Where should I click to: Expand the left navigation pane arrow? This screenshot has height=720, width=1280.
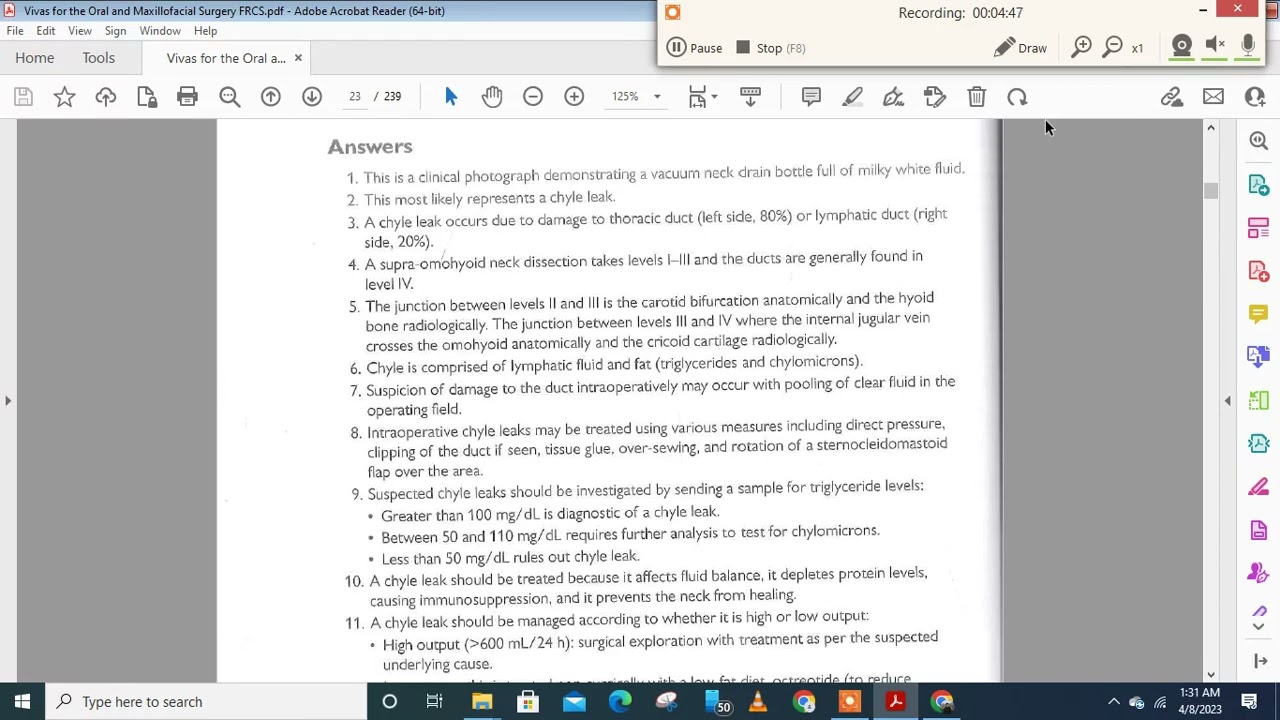pyautogui.click(x=8, y=401)
